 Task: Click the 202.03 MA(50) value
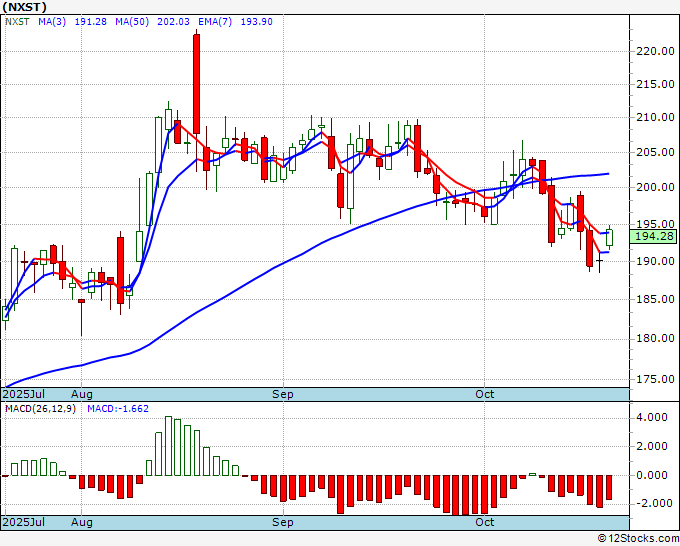click(x=173, y=22)
